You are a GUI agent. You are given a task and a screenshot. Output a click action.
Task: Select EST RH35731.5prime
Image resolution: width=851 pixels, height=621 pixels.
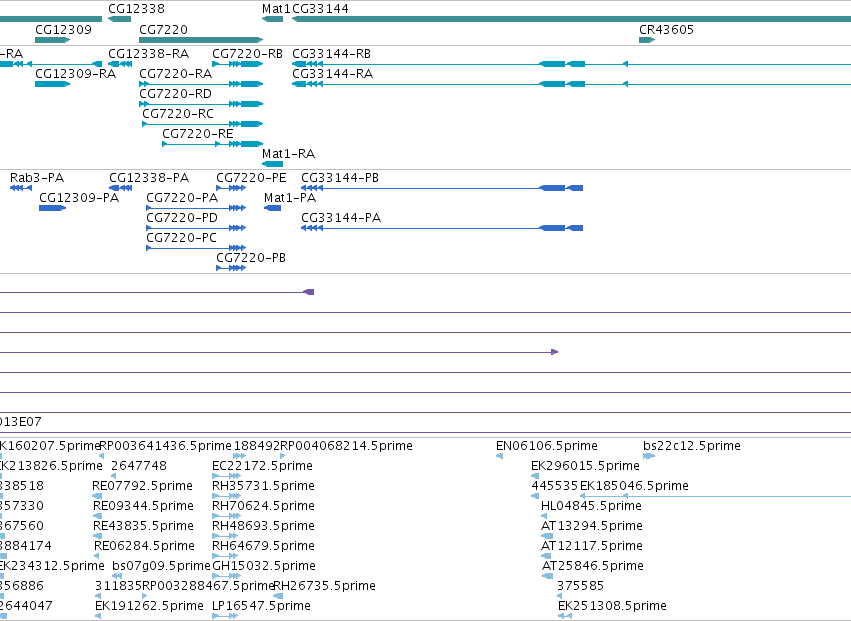(x=263, y=485)
